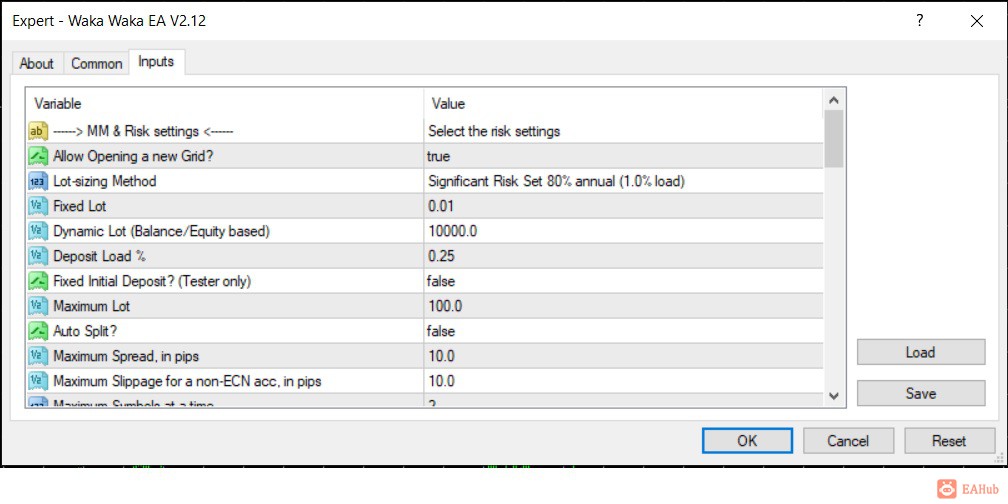Click the Maximum Lot value 100.0
The image size is (1008, 504).
[x=445, y=306]
